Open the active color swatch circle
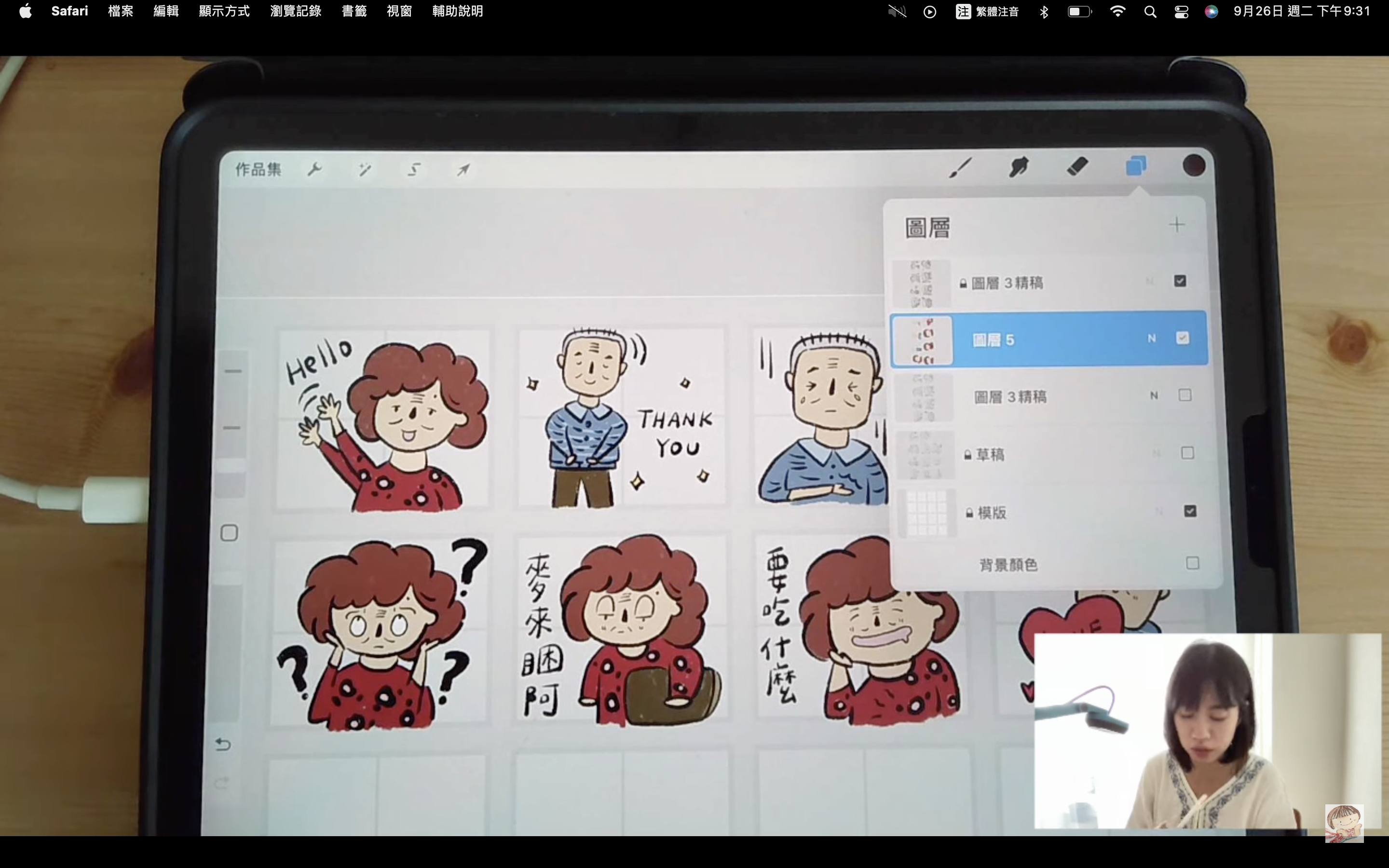This screenshot has width=1389, height=868. (1194, 165)
